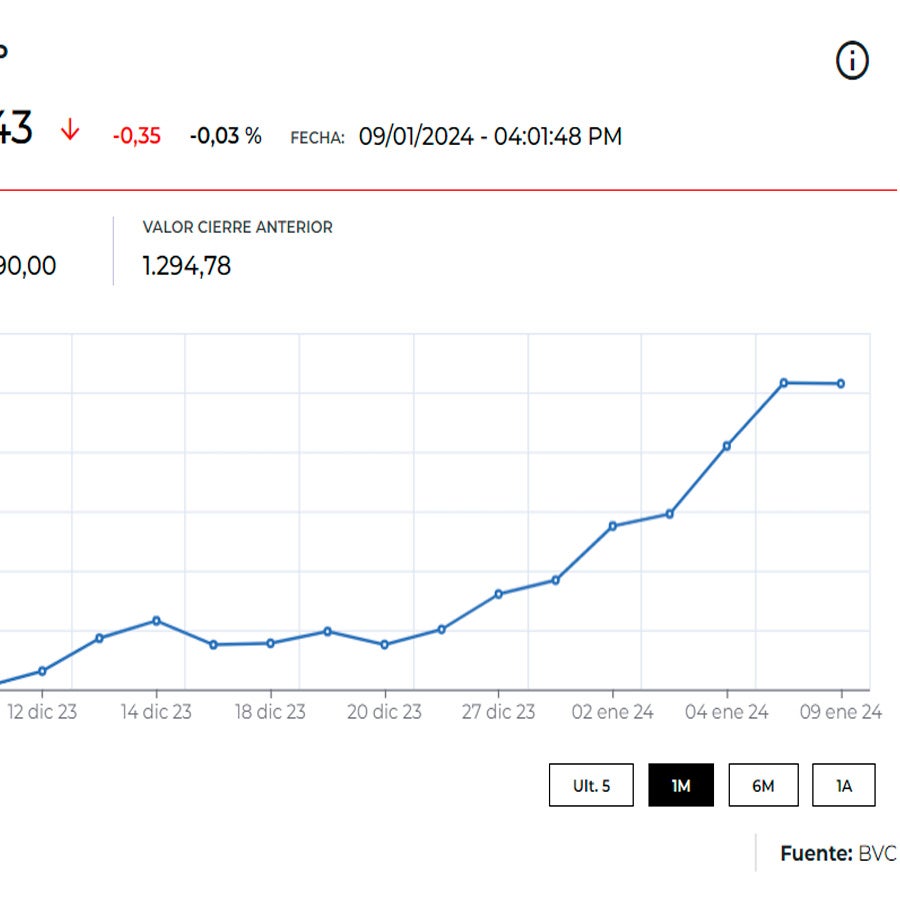The image size is (900, 900).
Task: Click the red downward arrow indicator
Action: (70, 131)
